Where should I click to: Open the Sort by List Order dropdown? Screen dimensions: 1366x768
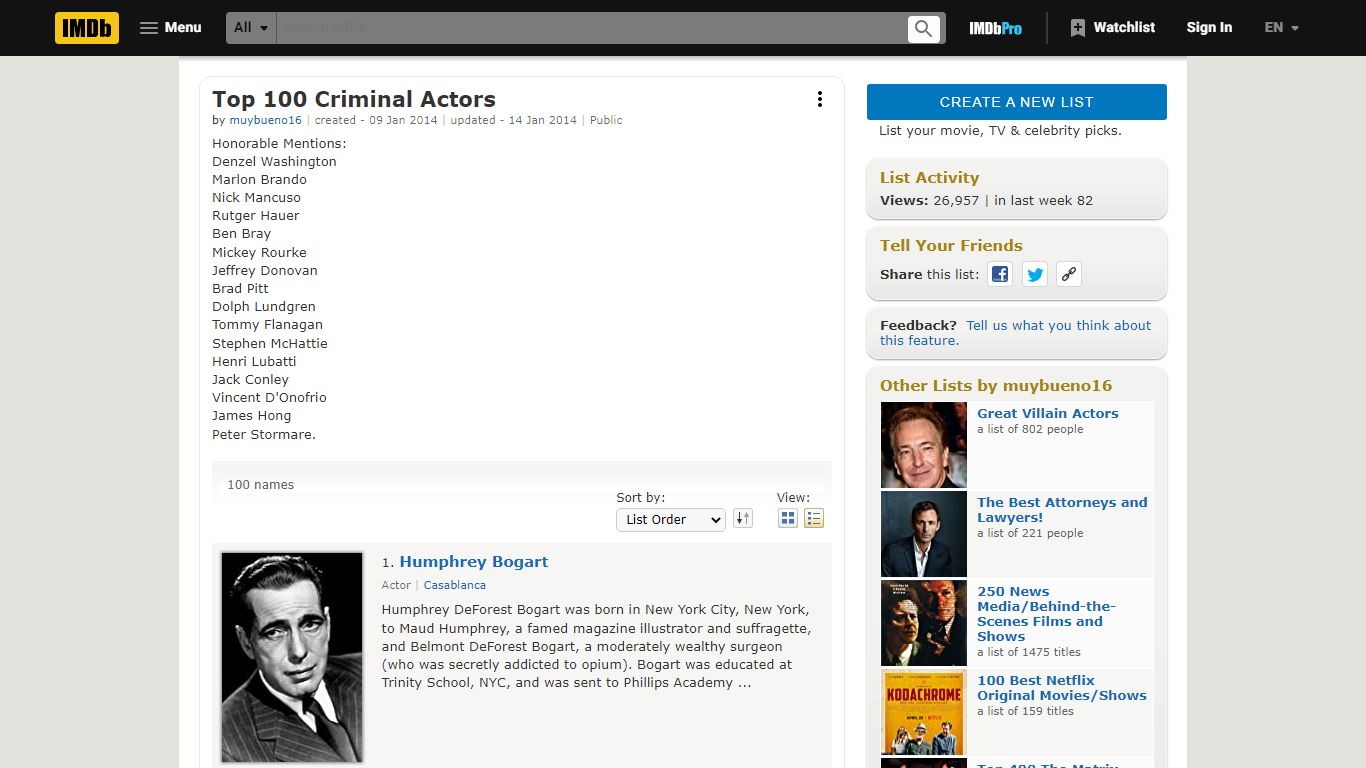[670, 519]
